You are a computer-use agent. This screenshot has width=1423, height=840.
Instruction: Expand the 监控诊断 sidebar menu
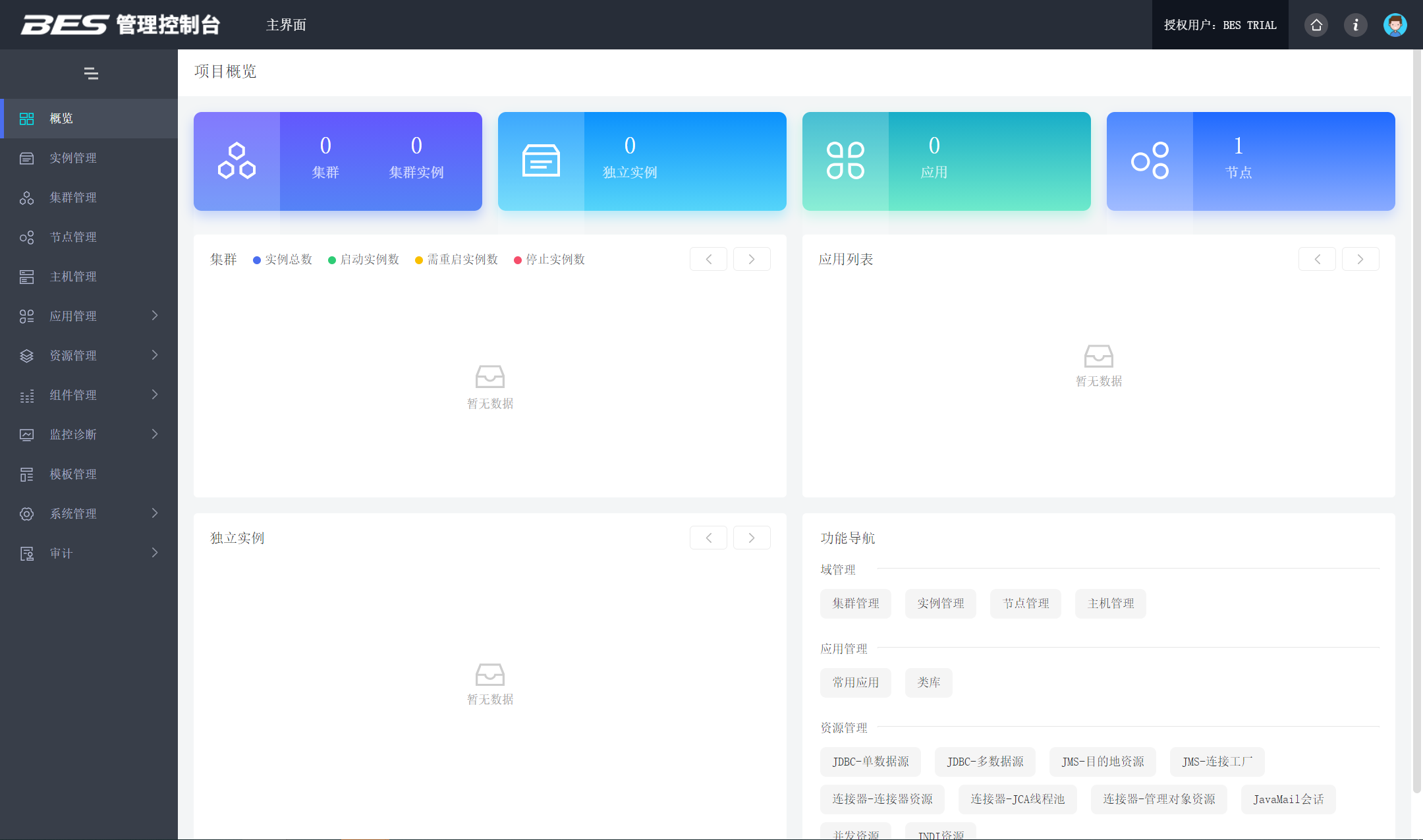[x=89, y=435]
